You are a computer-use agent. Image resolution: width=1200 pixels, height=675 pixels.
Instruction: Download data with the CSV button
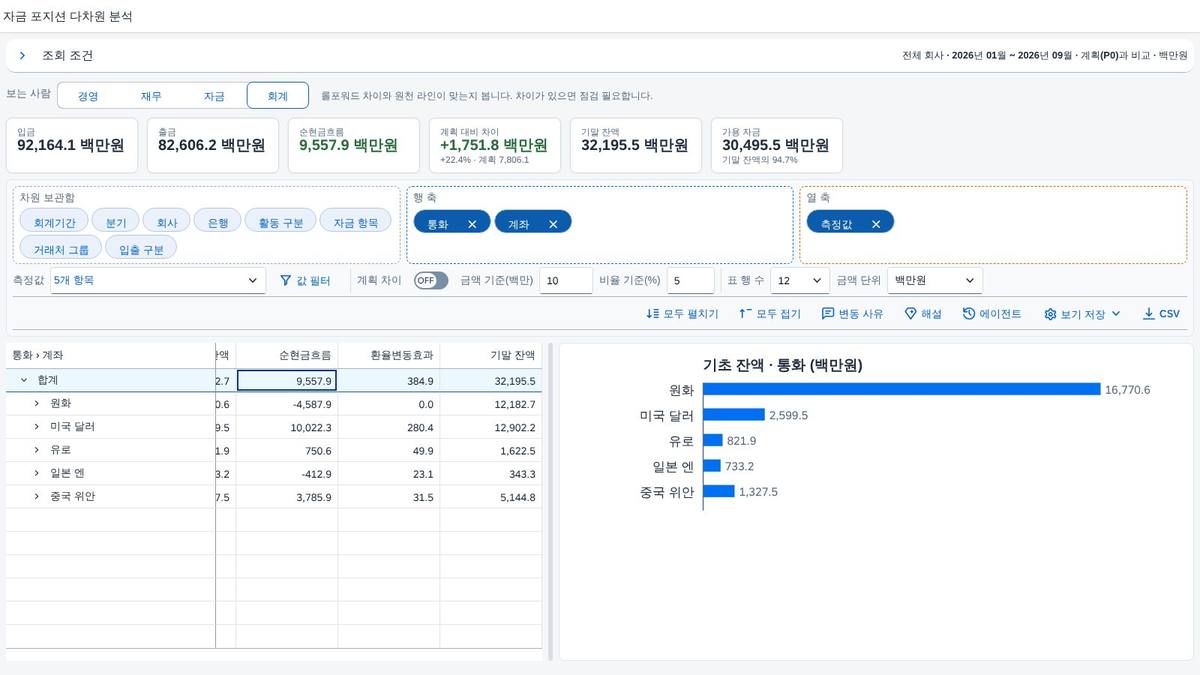coord(1161,314)
